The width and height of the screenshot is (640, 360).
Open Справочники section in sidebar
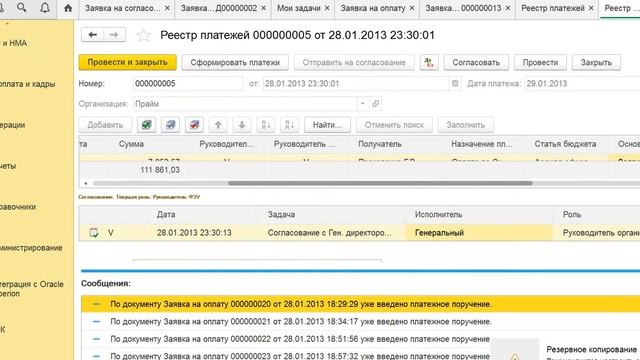(18, 207)
